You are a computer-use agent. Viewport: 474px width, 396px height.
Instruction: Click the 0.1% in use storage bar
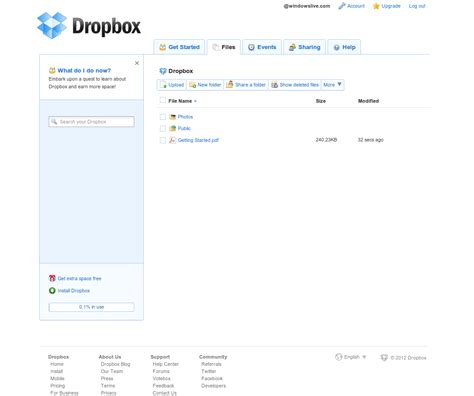(92, 307)
